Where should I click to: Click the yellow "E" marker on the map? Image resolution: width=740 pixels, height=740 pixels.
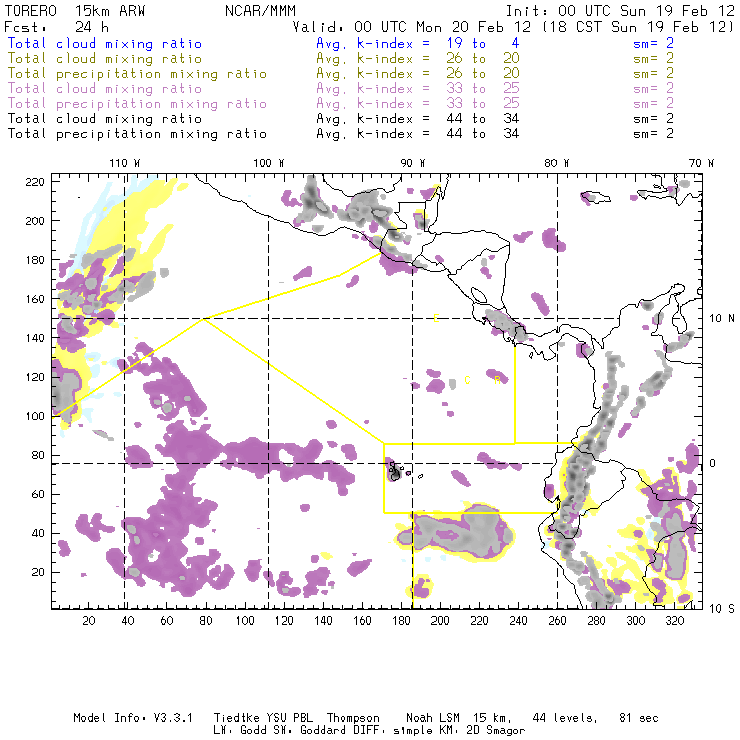pos(436,318)
